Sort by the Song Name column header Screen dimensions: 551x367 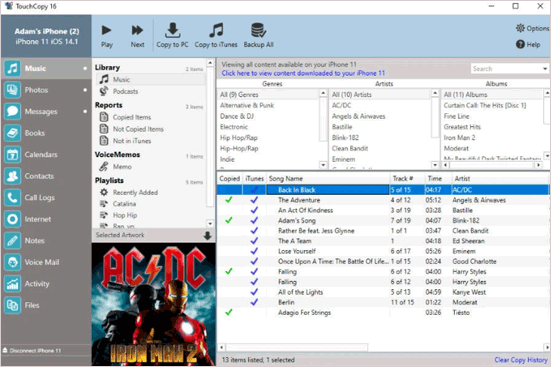pyautogui.click(x=328, y=179)
